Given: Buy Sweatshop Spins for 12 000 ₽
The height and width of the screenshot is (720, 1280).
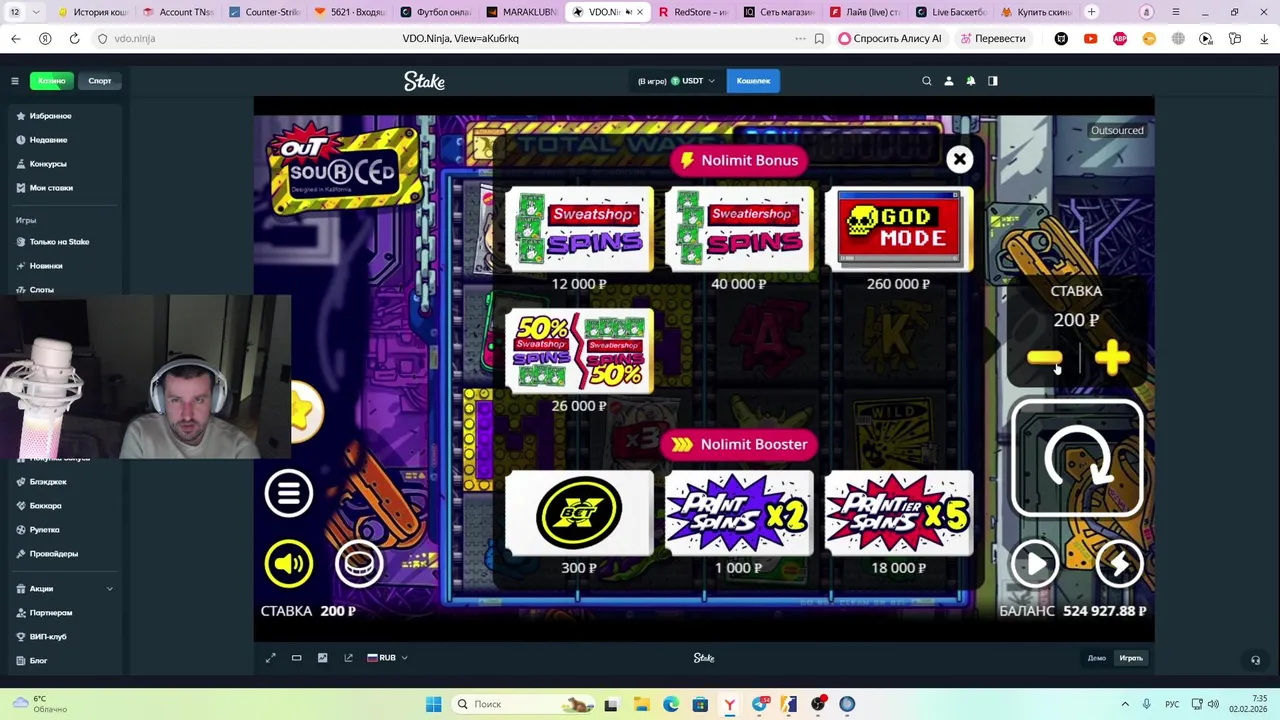Looking at the screenshot, I should pos(579,229).
